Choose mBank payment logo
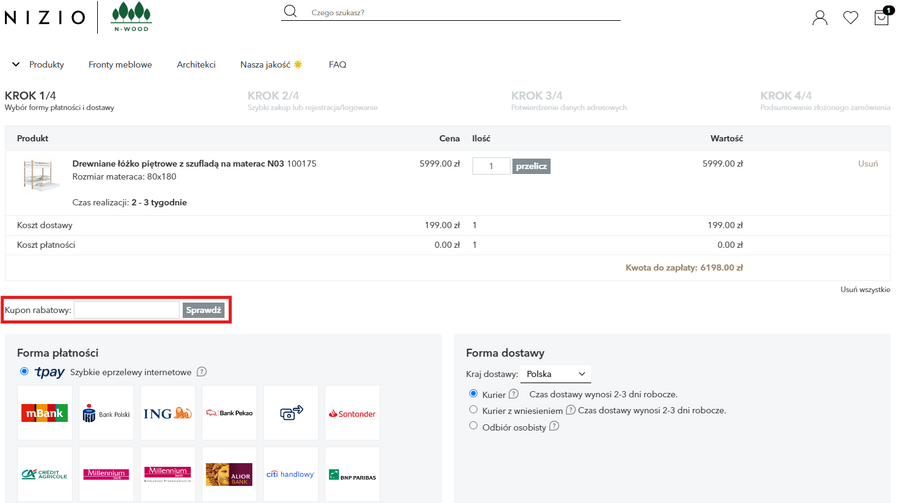 click(45, 413)
